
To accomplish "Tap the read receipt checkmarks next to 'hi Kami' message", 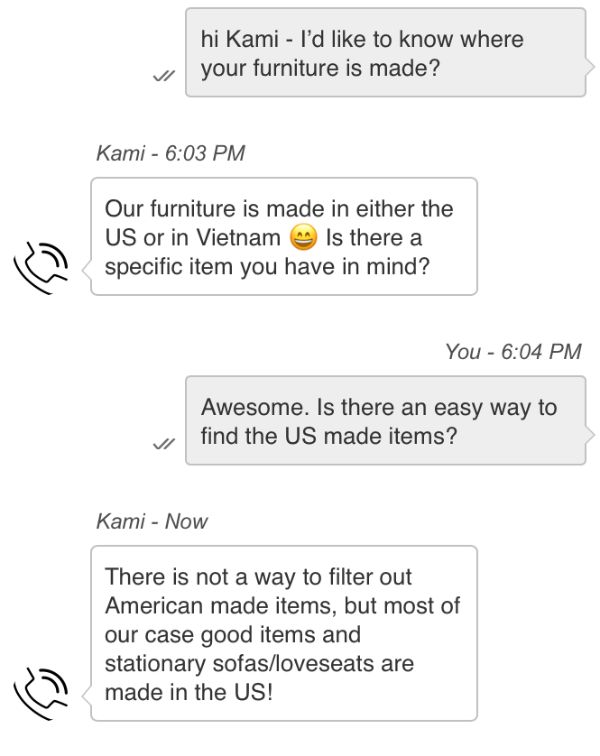I will coord(164,76).
